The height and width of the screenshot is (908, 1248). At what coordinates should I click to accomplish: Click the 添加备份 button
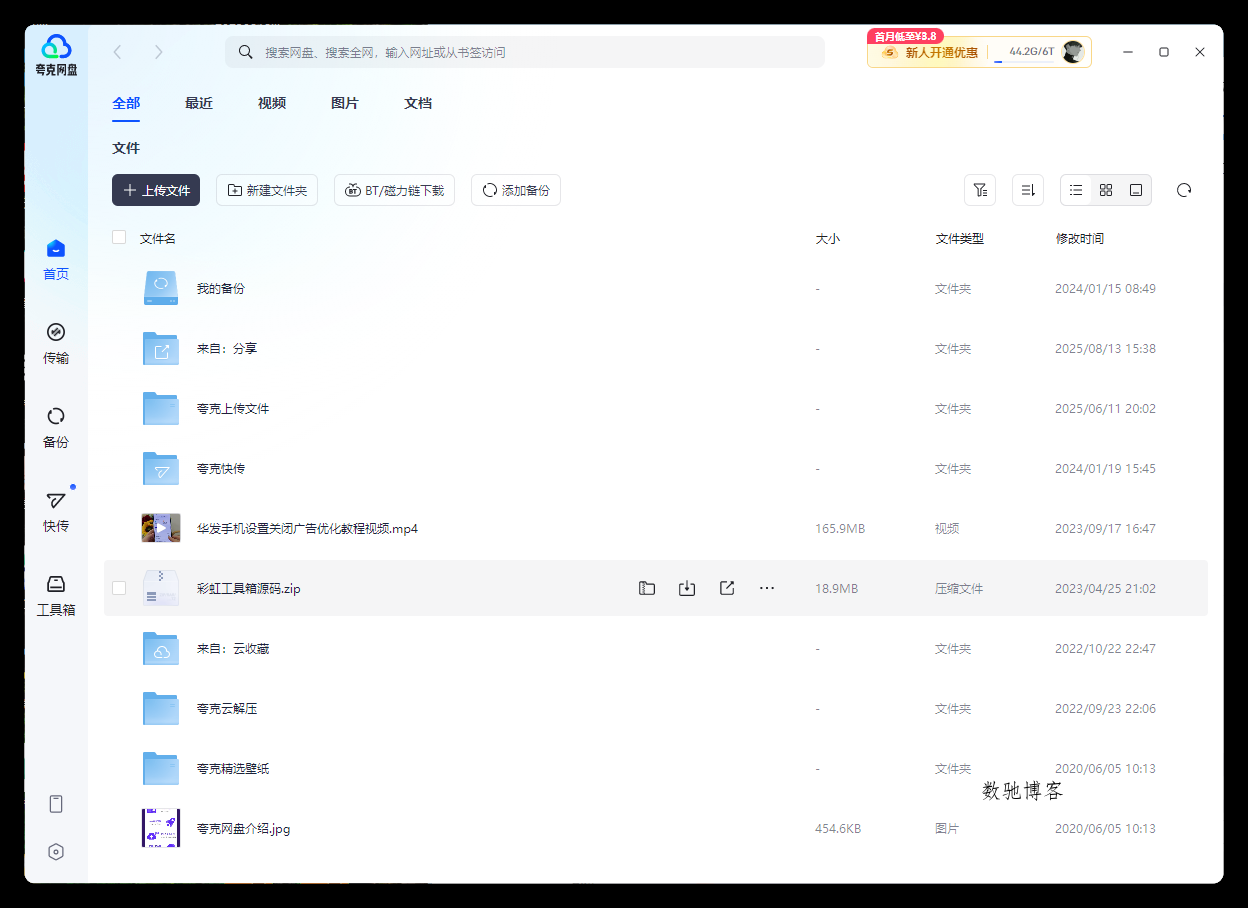[516, 190]
